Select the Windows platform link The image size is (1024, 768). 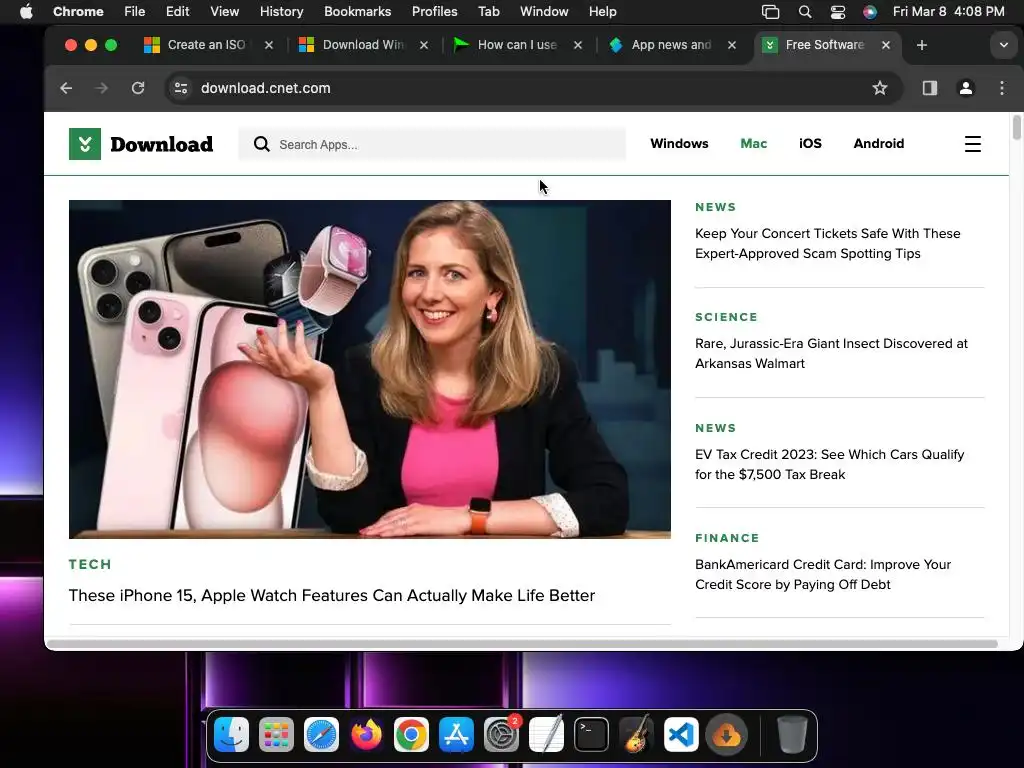679,144
